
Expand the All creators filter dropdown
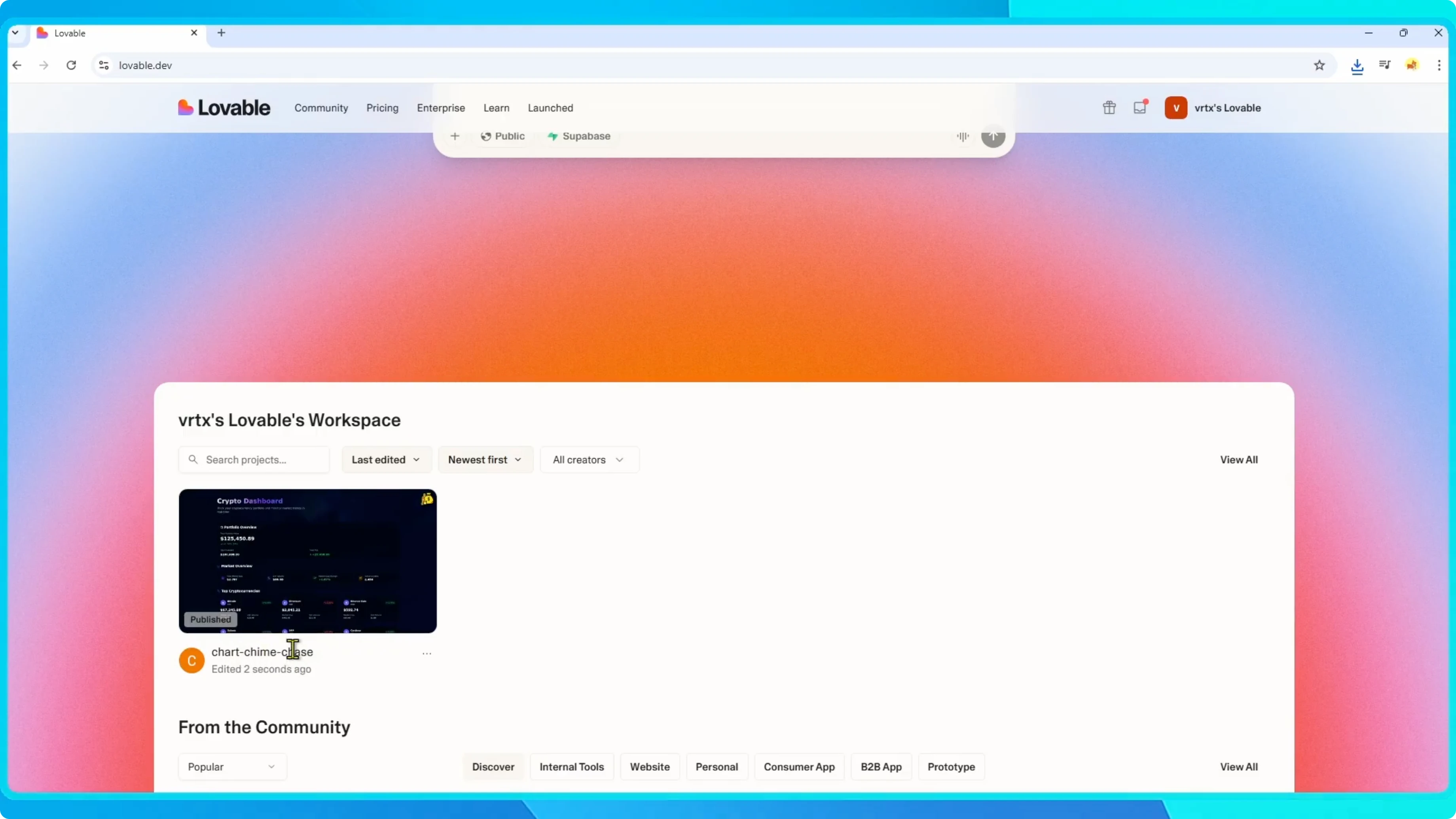click(590, 459)
